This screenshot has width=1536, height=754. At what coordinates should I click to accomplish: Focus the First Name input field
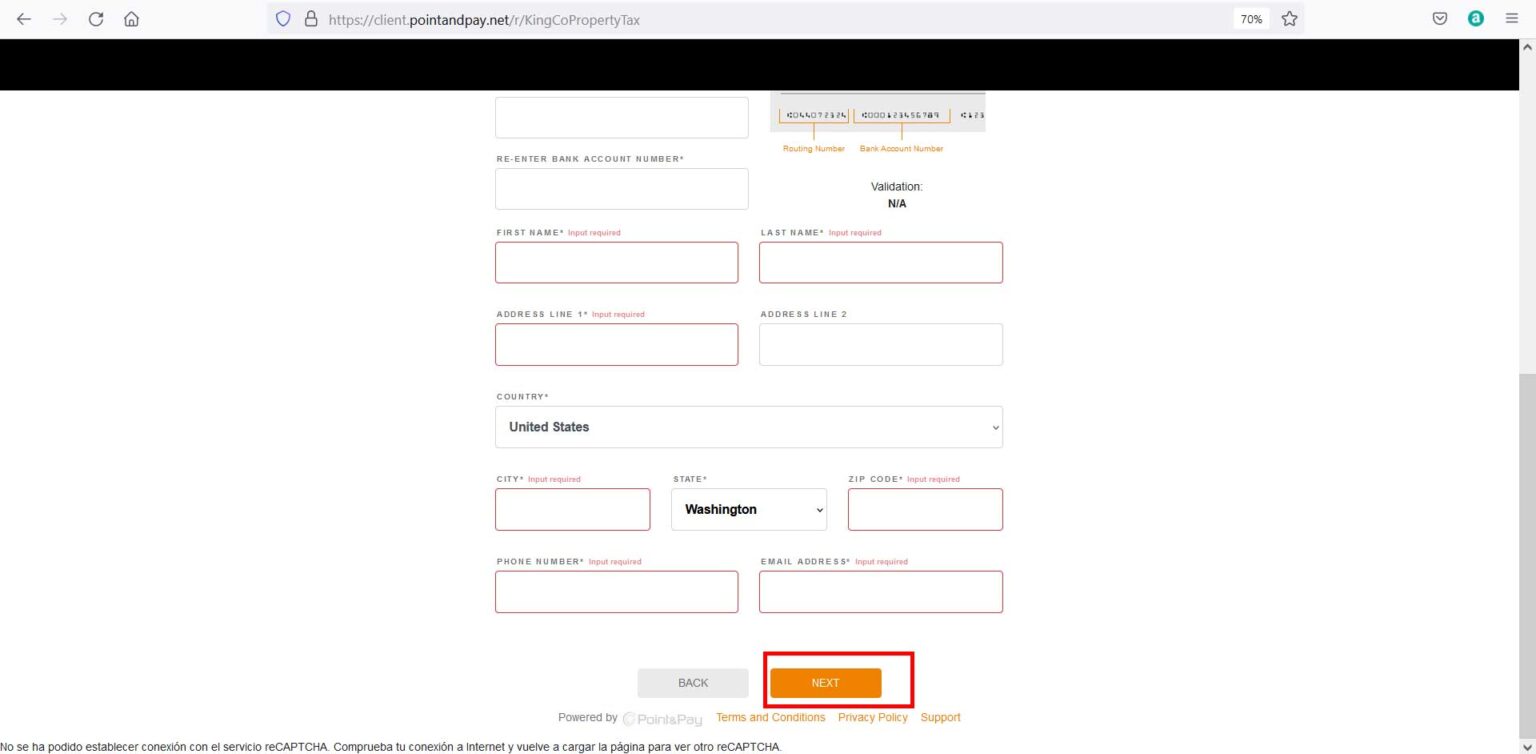[616, 263]
